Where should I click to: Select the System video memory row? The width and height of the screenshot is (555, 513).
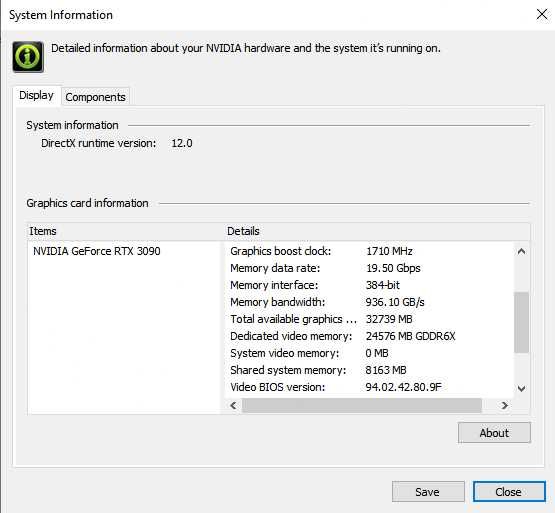[x=370, y=353]
